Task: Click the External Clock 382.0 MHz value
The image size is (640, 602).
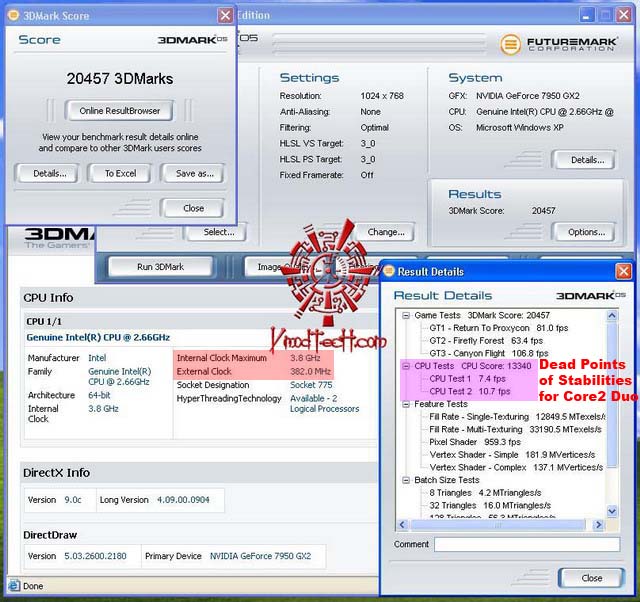Action: [x=310, y=371]
